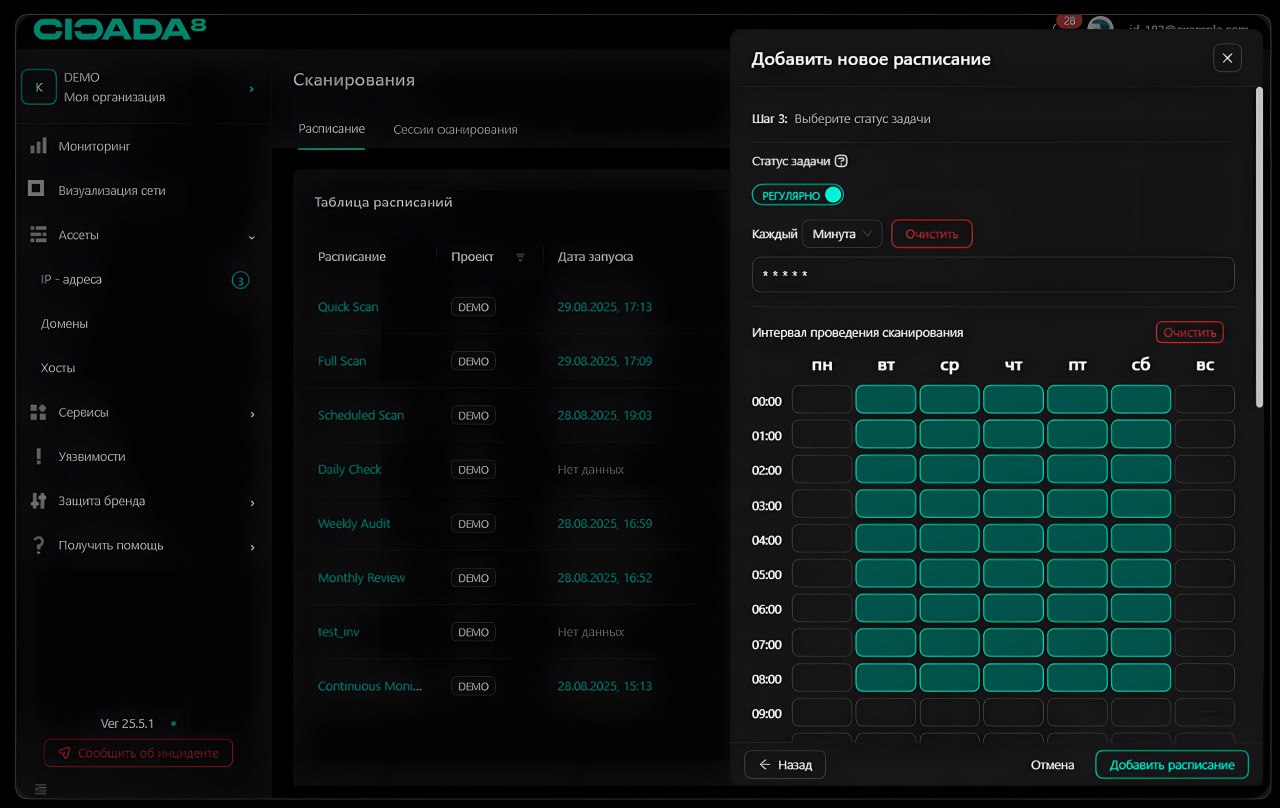Open the Хосты sidebar menu item
The image size is (1280, 808).
tap(58, 368)
